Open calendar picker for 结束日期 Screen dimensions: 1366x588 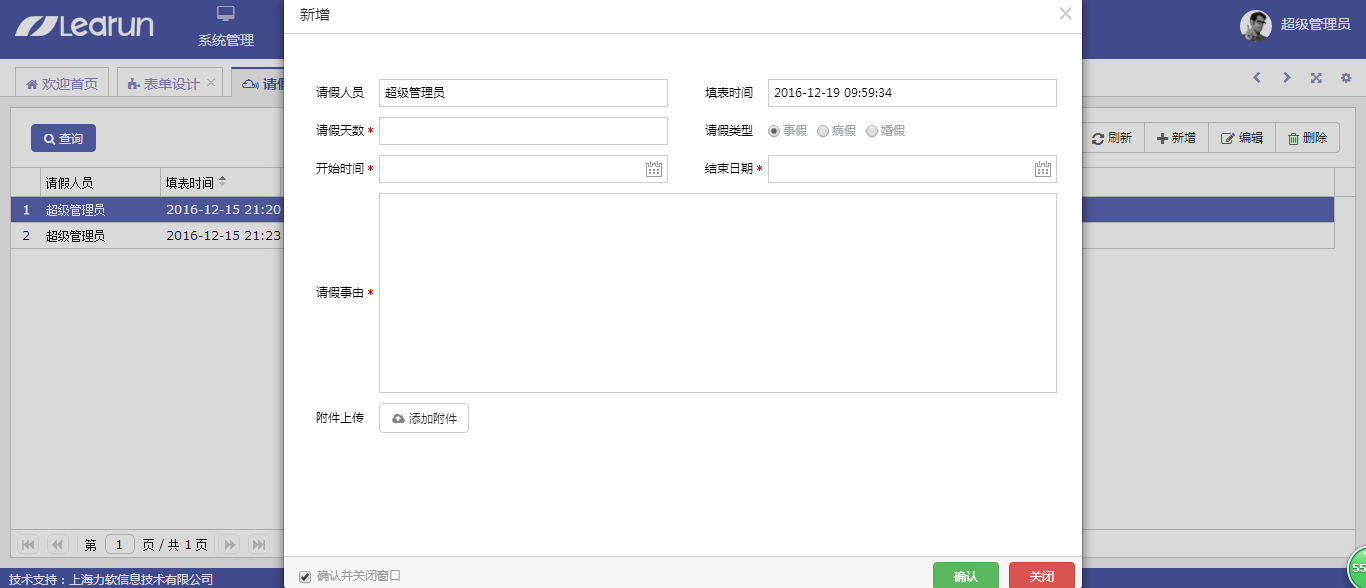pyautogui.click(x=1043, y=169)
